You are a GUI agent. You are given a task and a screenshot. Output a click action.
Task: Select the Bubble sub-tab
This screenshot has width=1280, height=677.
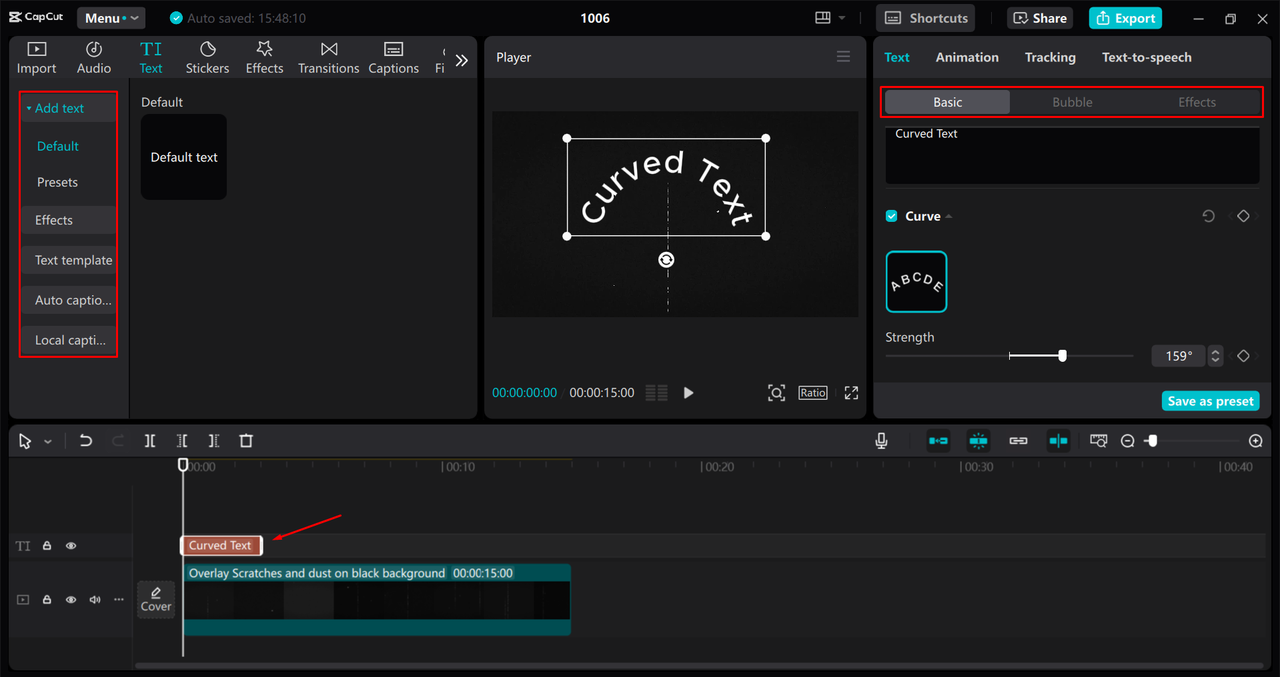pos(1072,102)
